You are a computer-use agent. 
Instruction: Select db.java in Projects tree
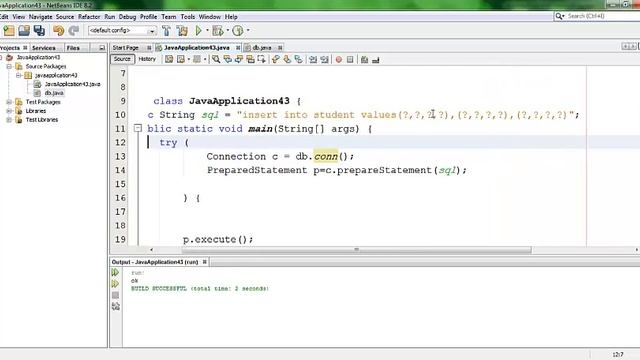(x=54, y=93)
